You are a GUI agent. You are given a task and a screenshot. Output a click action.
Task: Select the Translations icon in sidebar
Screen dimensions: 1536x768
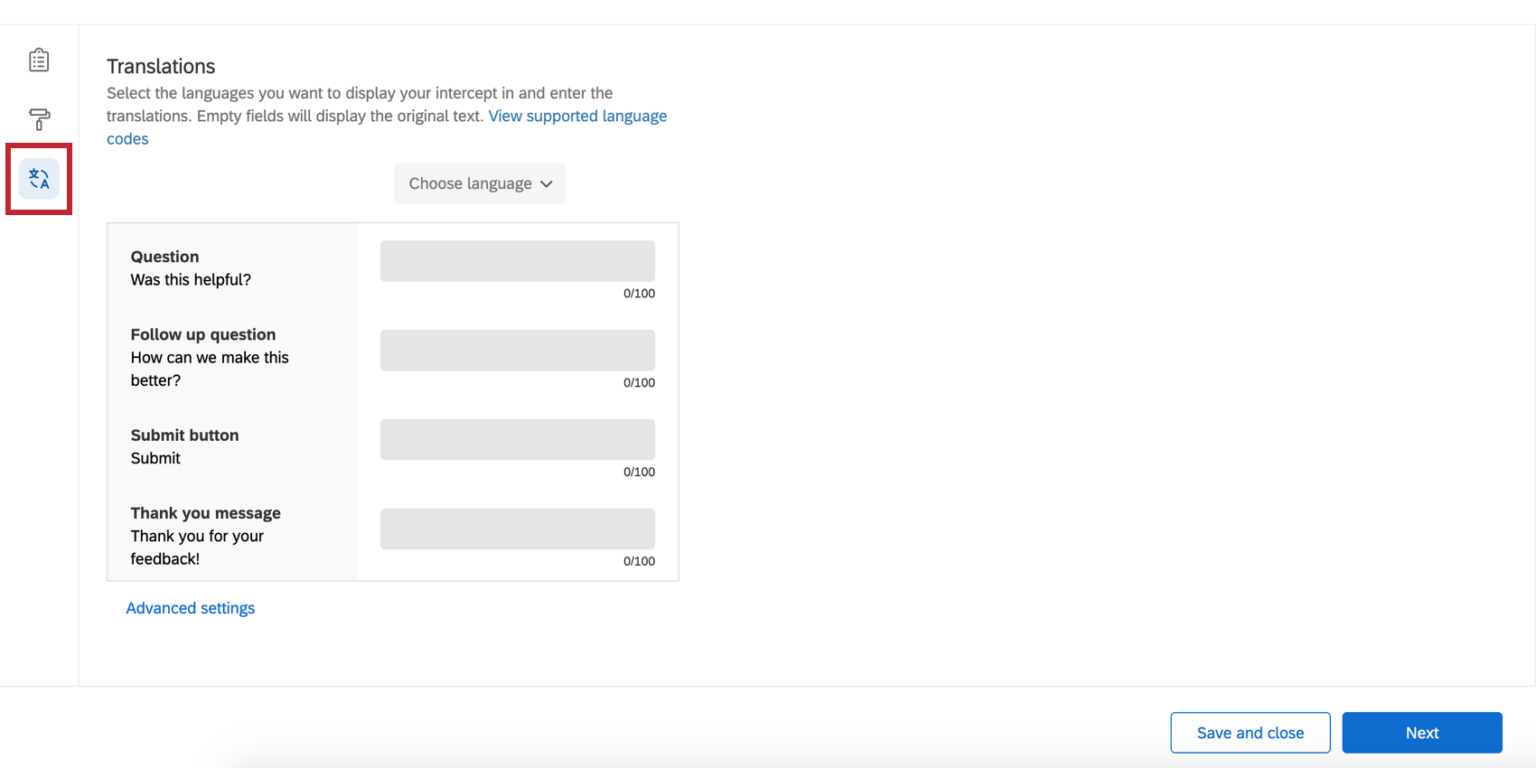[39, 179]
